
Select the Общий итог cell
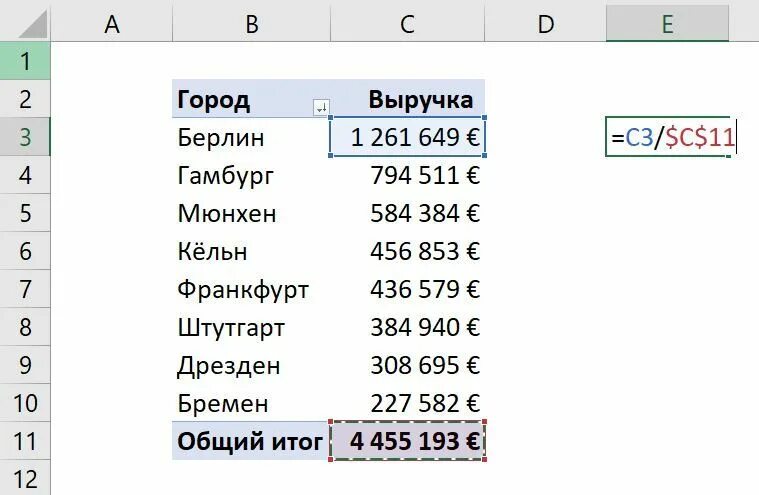coord(251,441)
